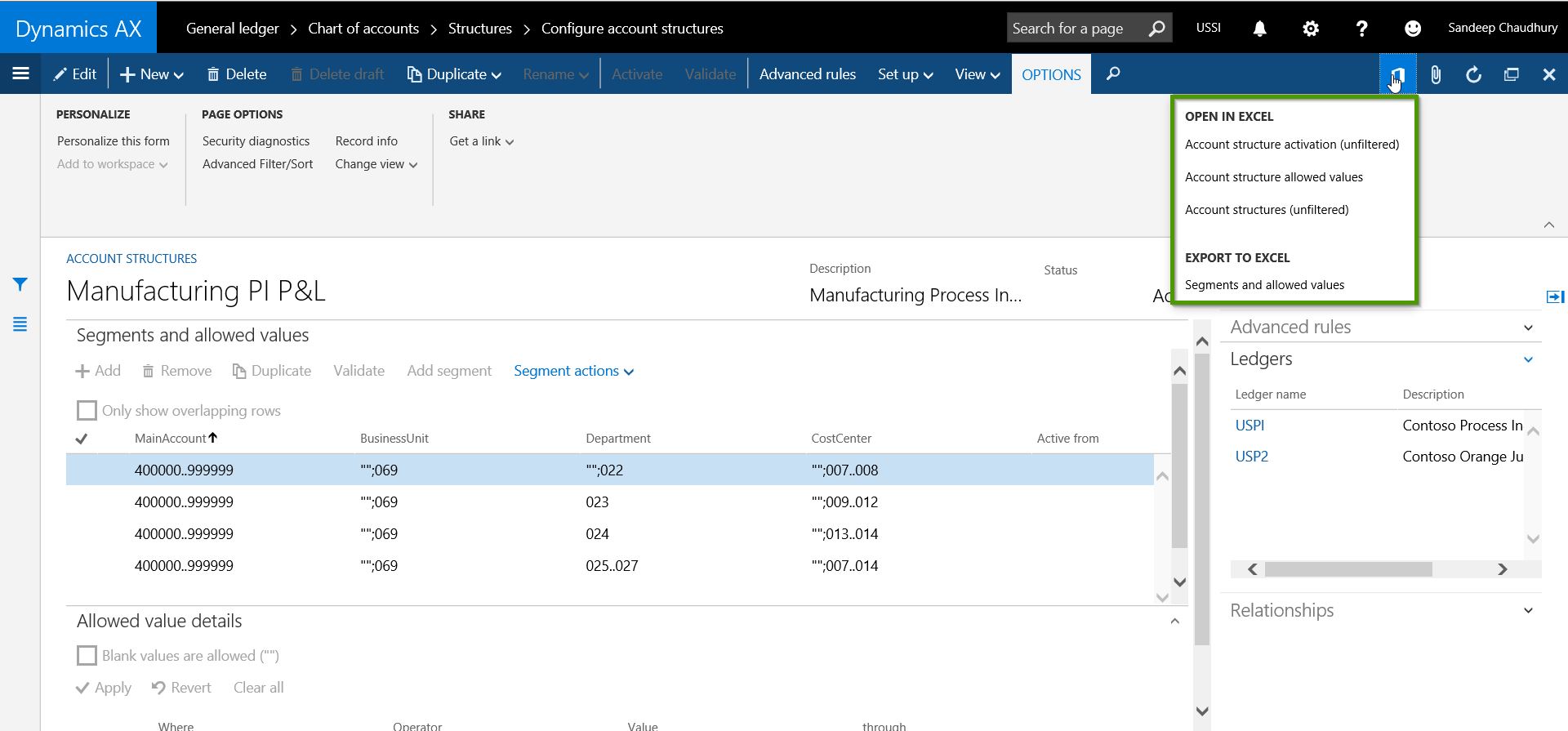Open the action bar search magnifier
1568x731 pixels.
click(x=1112, y=74)
